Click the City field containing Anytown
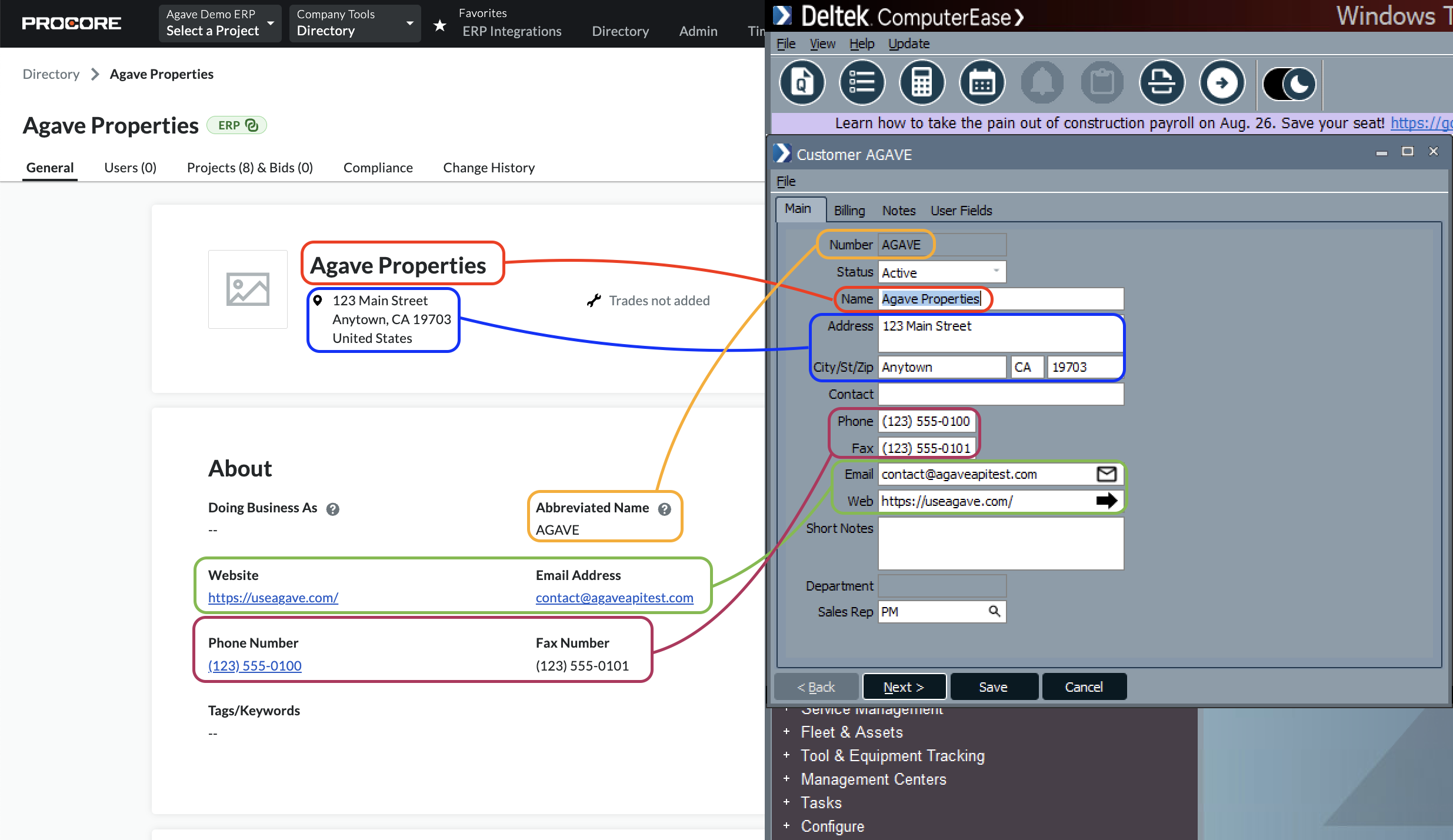Screen dimensions: 1453x840 coord(942,367)
